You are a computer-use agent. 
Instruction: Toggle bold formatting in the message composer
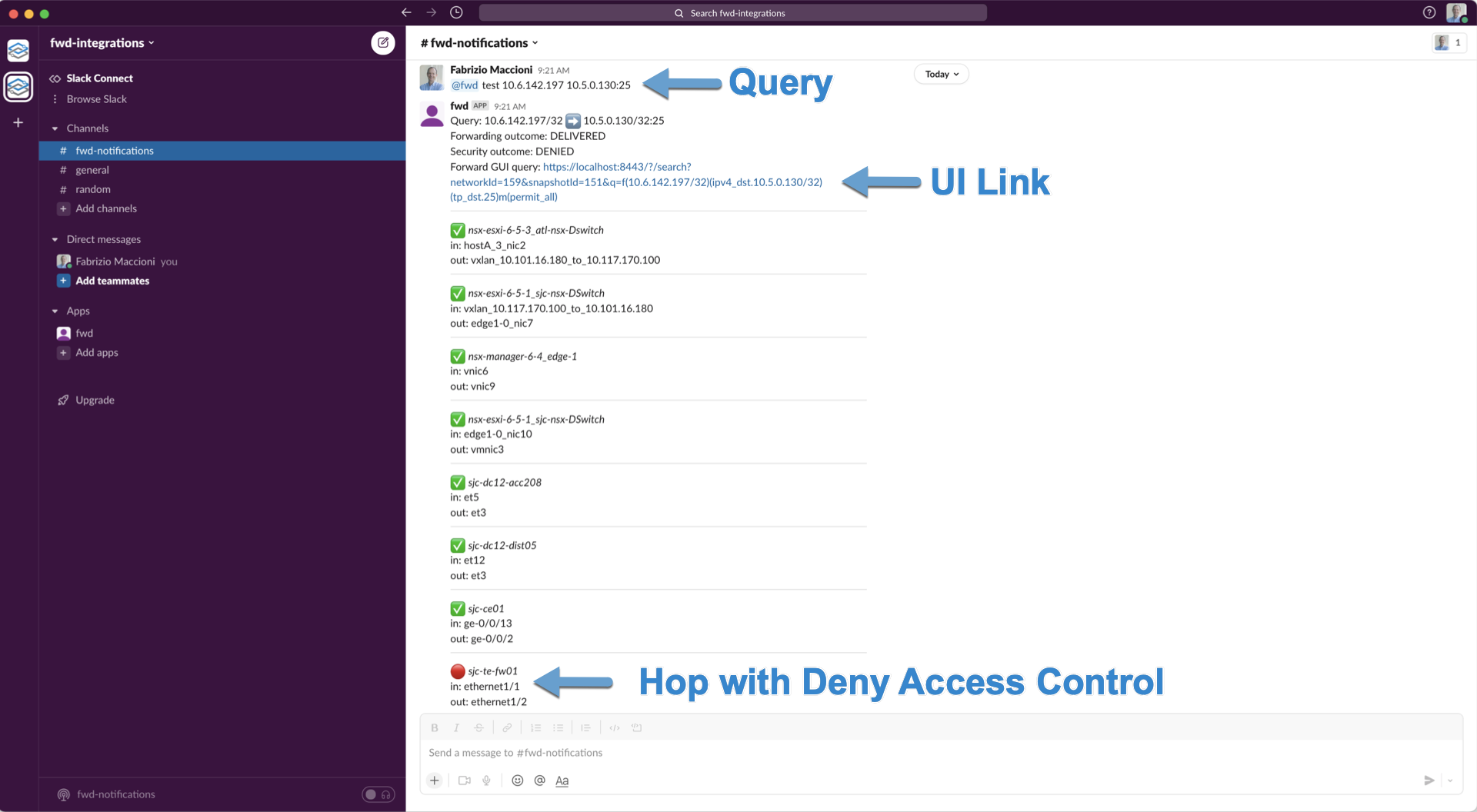(x=435, y=727)
